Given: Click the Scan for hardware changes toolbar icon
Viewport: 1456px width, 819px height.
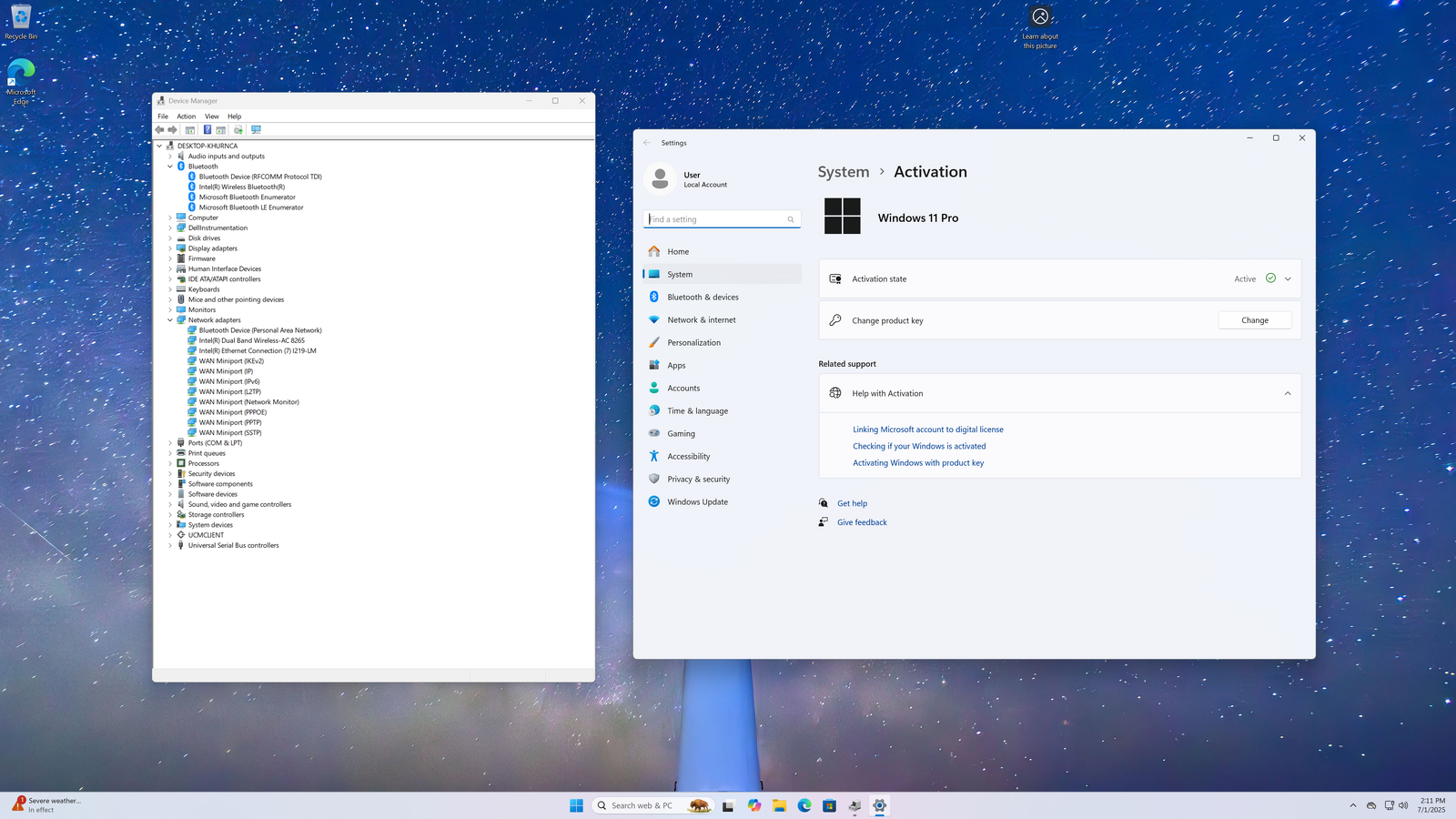Looking at the screenshot, I should click(256, 130).
